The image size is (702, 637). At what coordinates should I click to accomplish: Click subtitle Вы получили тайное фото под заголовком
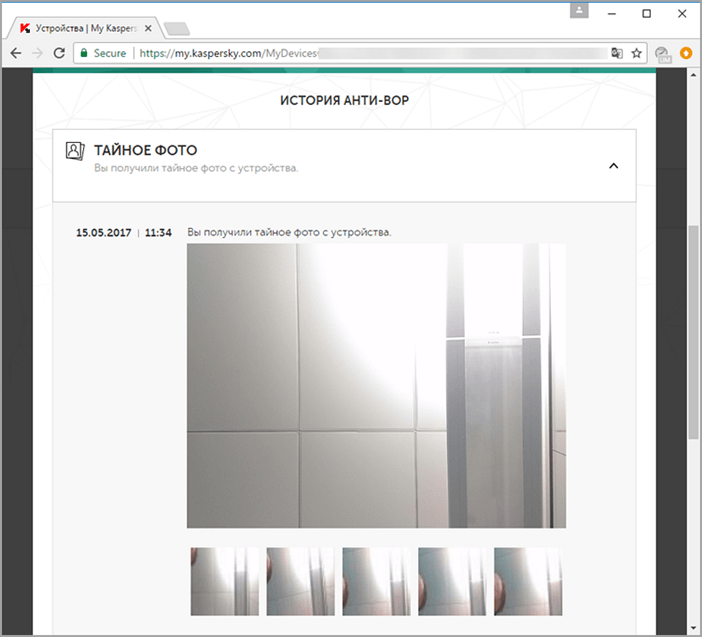coord(196,168)
